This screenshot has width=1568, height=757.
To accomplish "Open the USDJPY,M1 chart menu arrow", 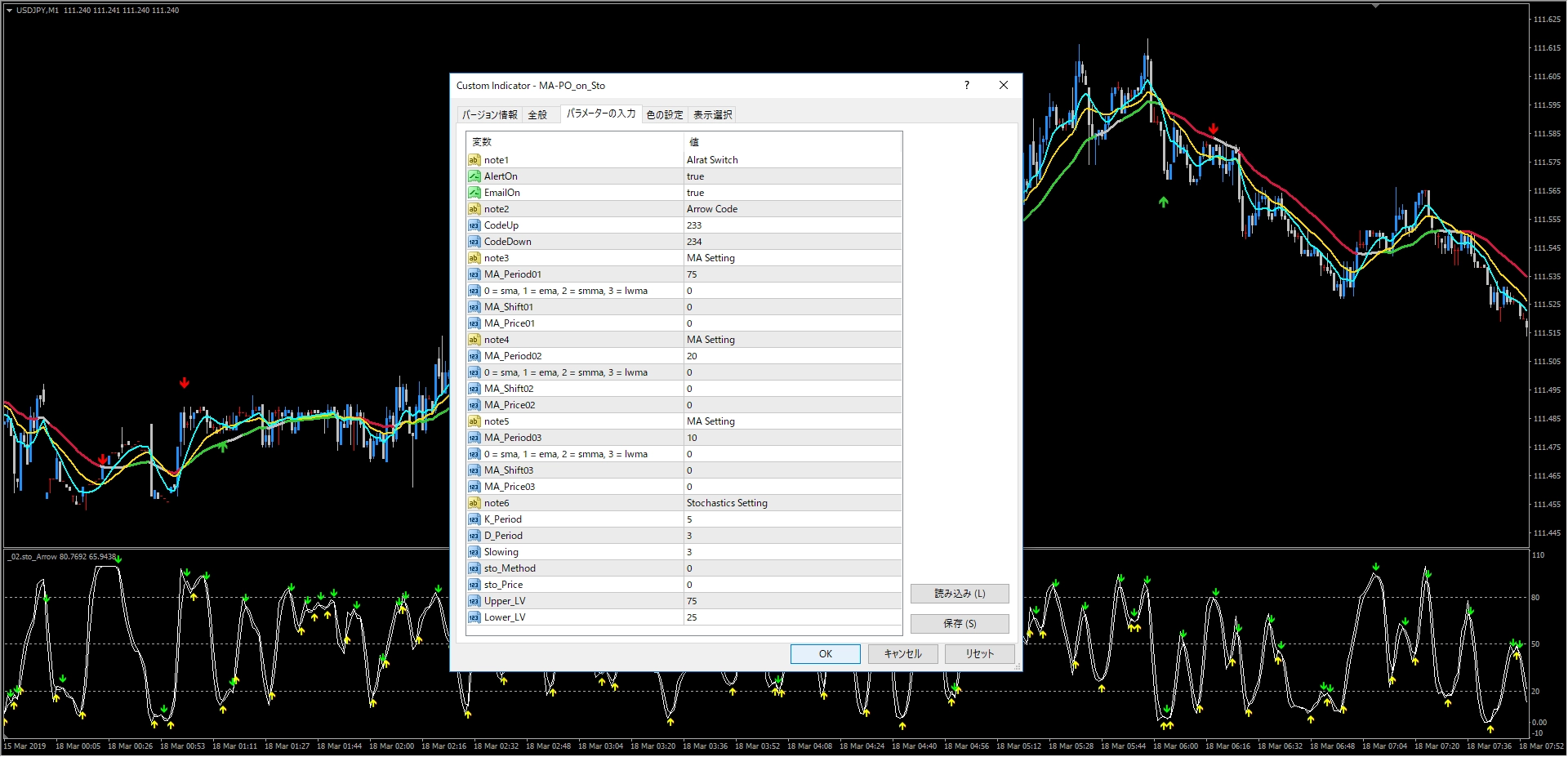I will [x=9, y=11].
